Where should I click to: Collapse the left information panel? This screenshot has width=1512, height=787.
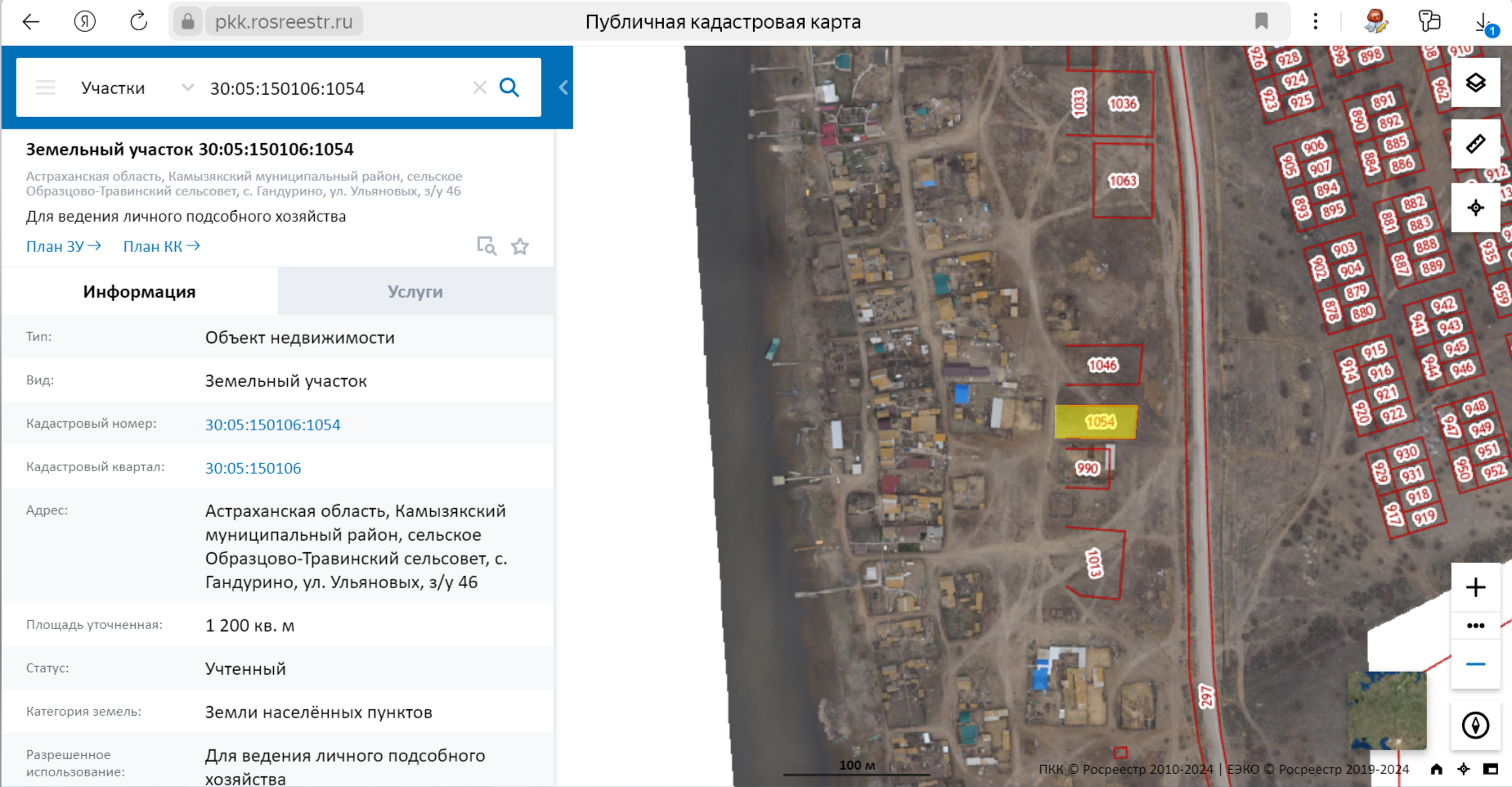[x=563, y=88]
